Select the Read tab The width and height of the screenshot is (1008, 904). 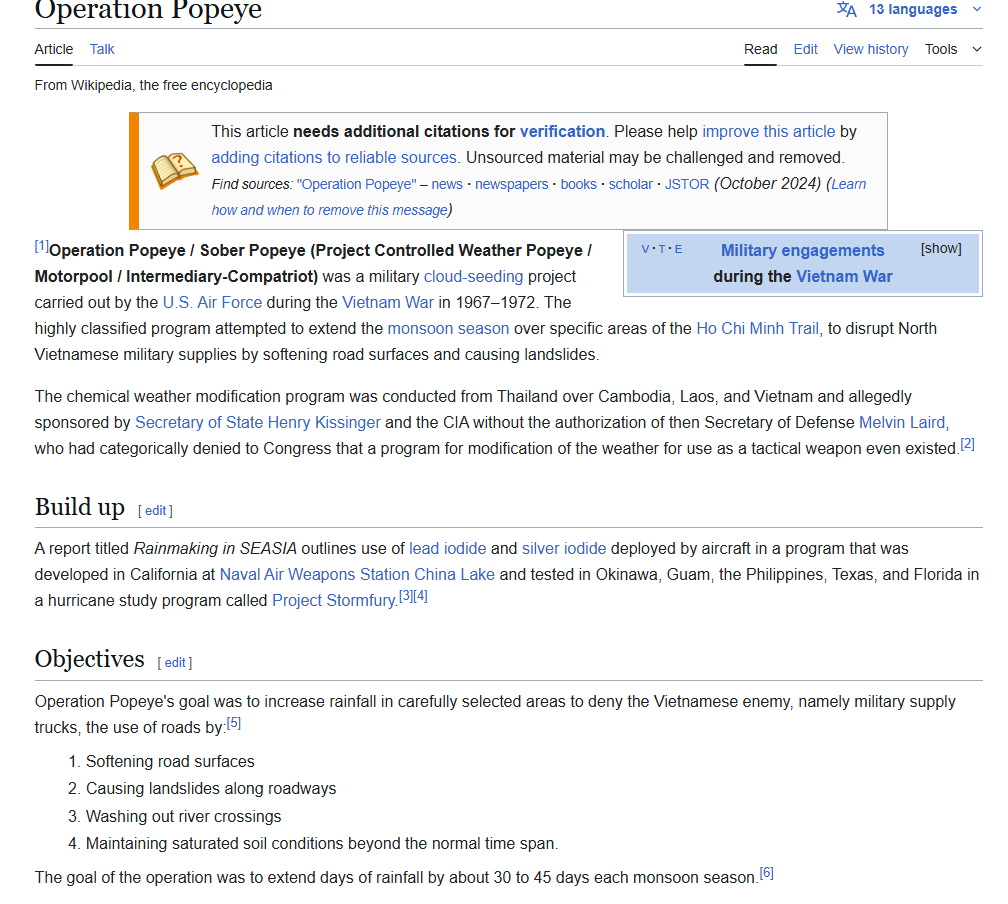tap(760, 50)
